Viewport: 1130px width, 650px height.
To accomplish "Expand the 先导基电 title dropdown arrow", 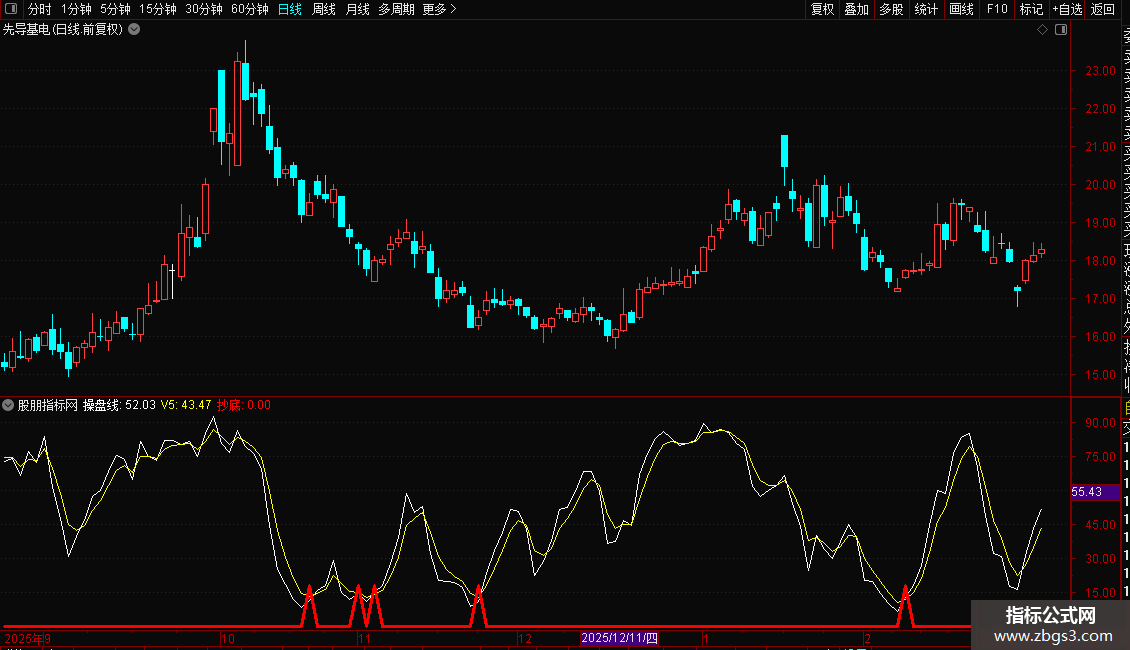I will pos(134,30).
